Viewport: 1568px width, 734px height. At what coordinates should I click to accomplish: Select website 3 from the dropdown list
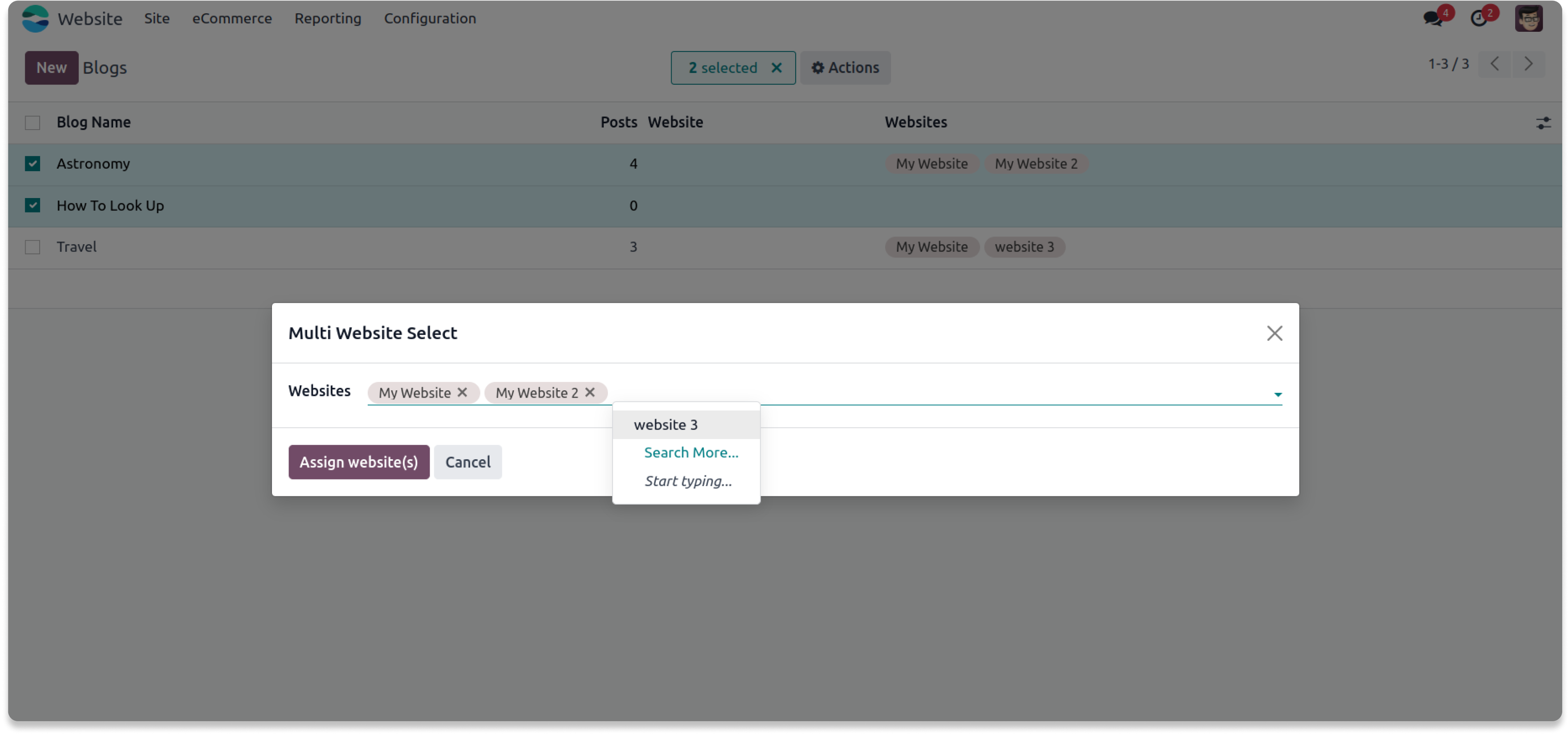point(665,425)
